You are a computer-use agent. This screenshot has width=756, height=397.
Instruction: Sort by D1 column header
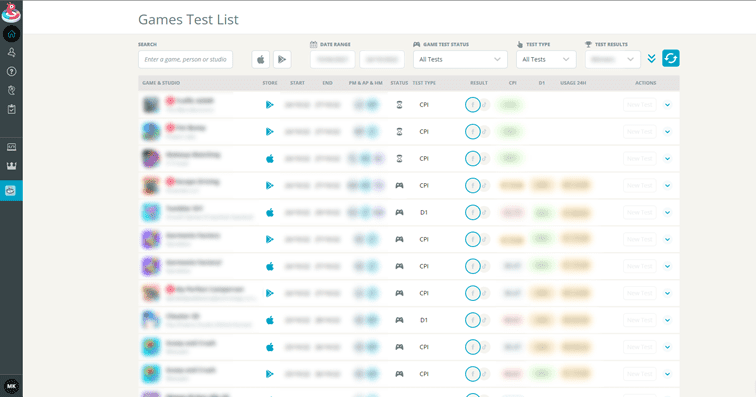pyautogui.click(x=542, y=83)
